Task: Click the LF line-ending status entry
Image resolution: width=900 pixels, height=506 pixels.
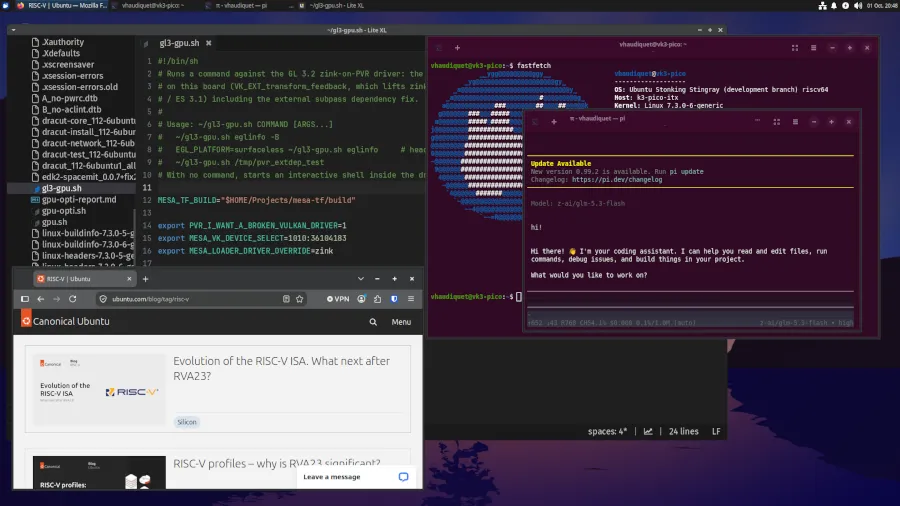Action: (716, 431)
